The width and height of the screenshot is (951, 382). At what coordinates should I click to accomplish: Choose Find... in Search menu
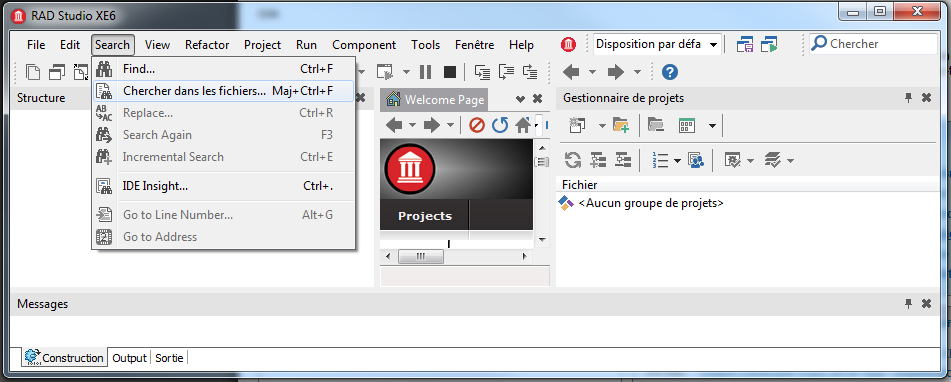coord(223,69)
